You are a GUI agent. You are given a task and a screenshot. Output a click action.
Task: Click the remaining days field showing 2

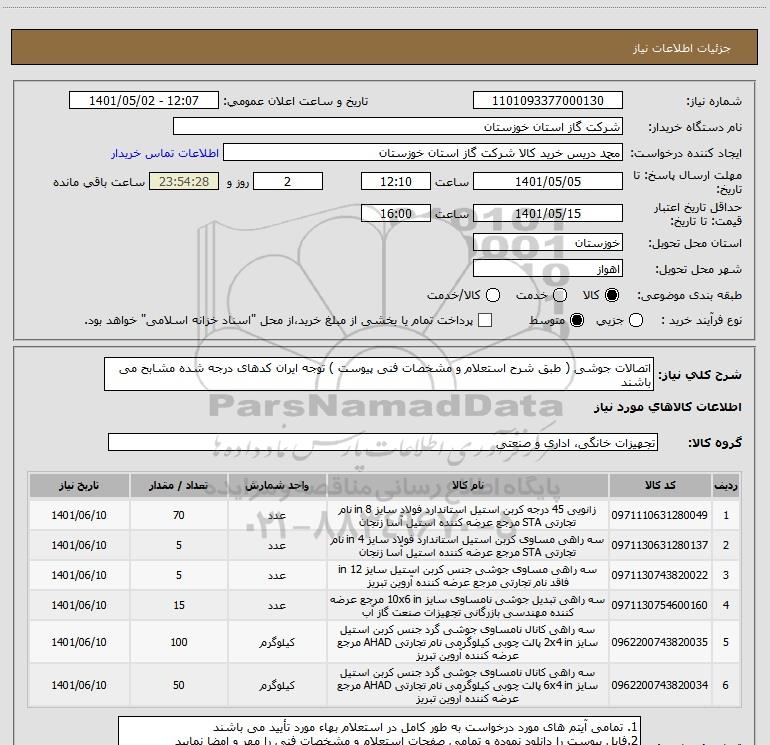coord(288,181)
